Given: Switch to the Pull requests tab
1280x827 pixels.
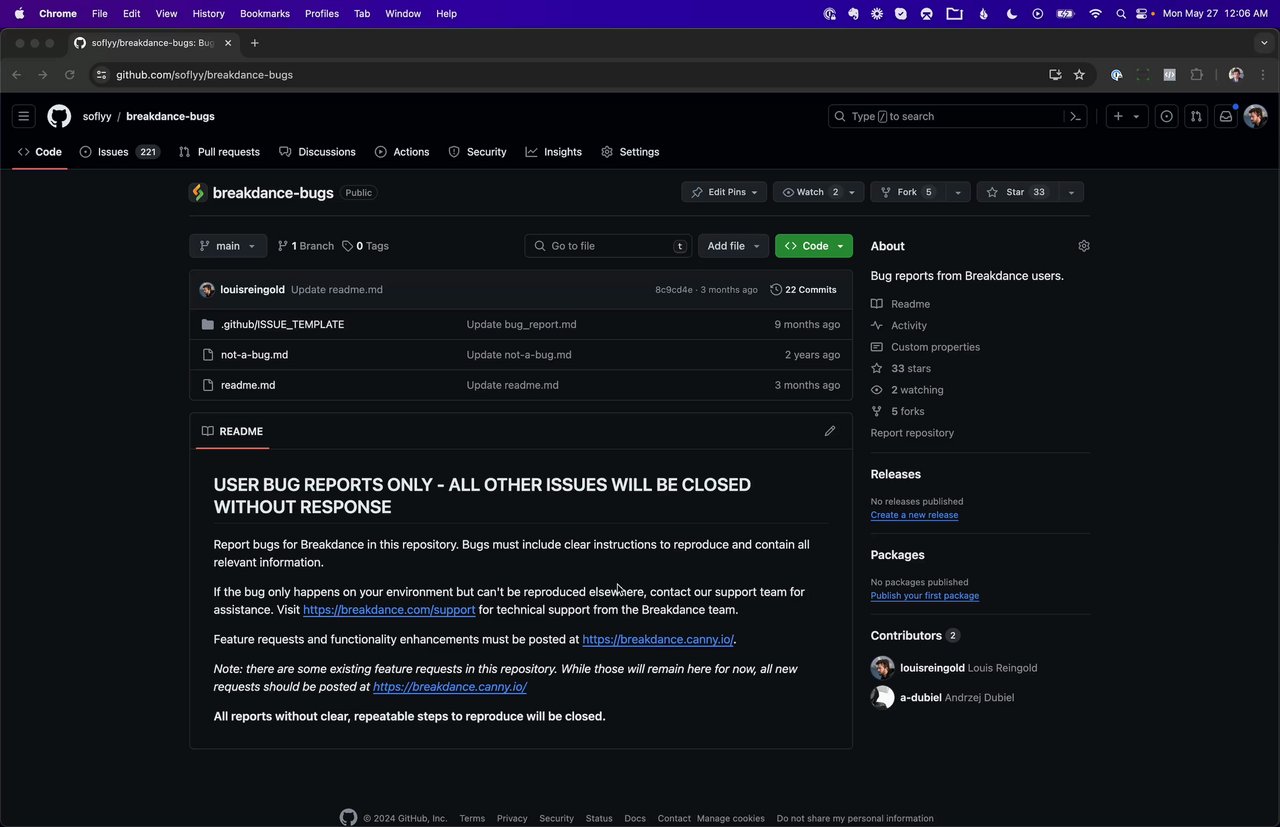Looking at the screenshot, I should pos(219,152).
